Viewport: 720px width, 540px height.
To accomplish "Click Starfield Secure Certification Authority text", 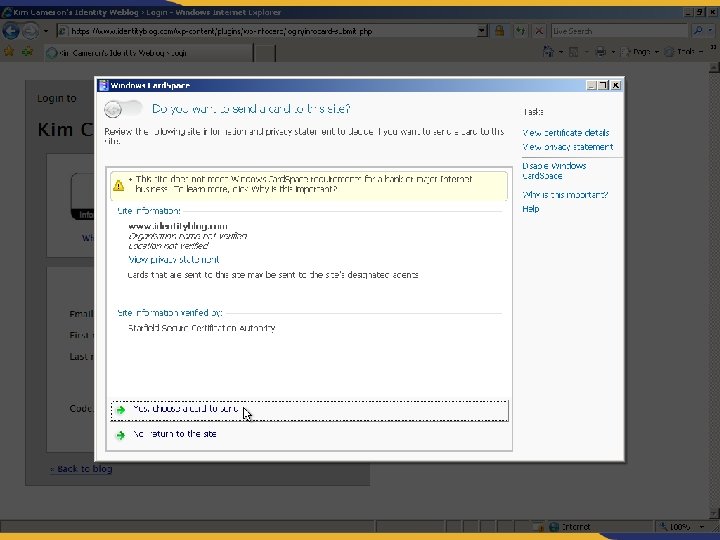I will click(202, 328).
